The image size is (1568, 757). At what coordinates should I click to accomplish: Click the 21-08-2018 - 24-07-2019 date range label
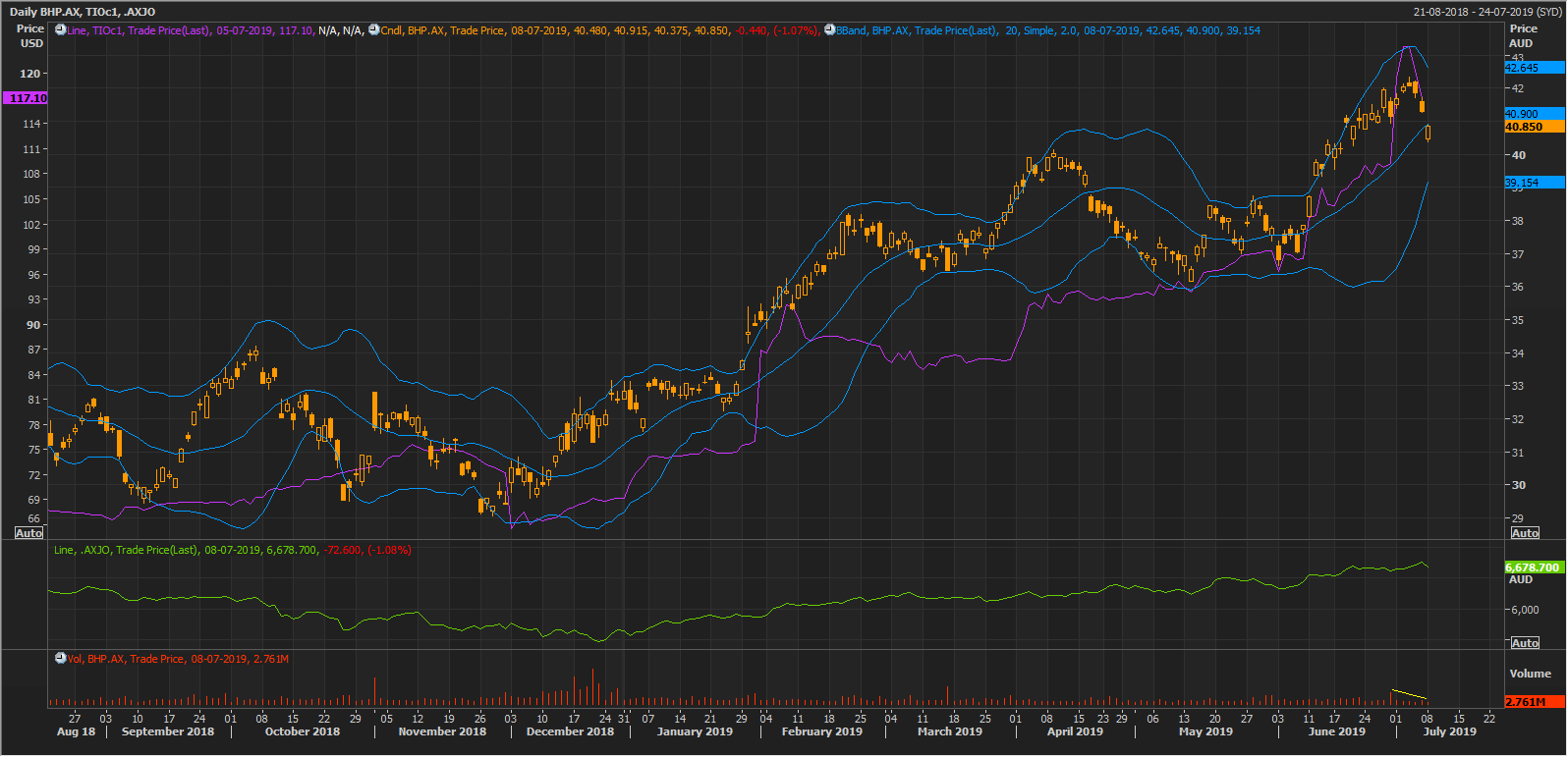tap(1486, 12)
